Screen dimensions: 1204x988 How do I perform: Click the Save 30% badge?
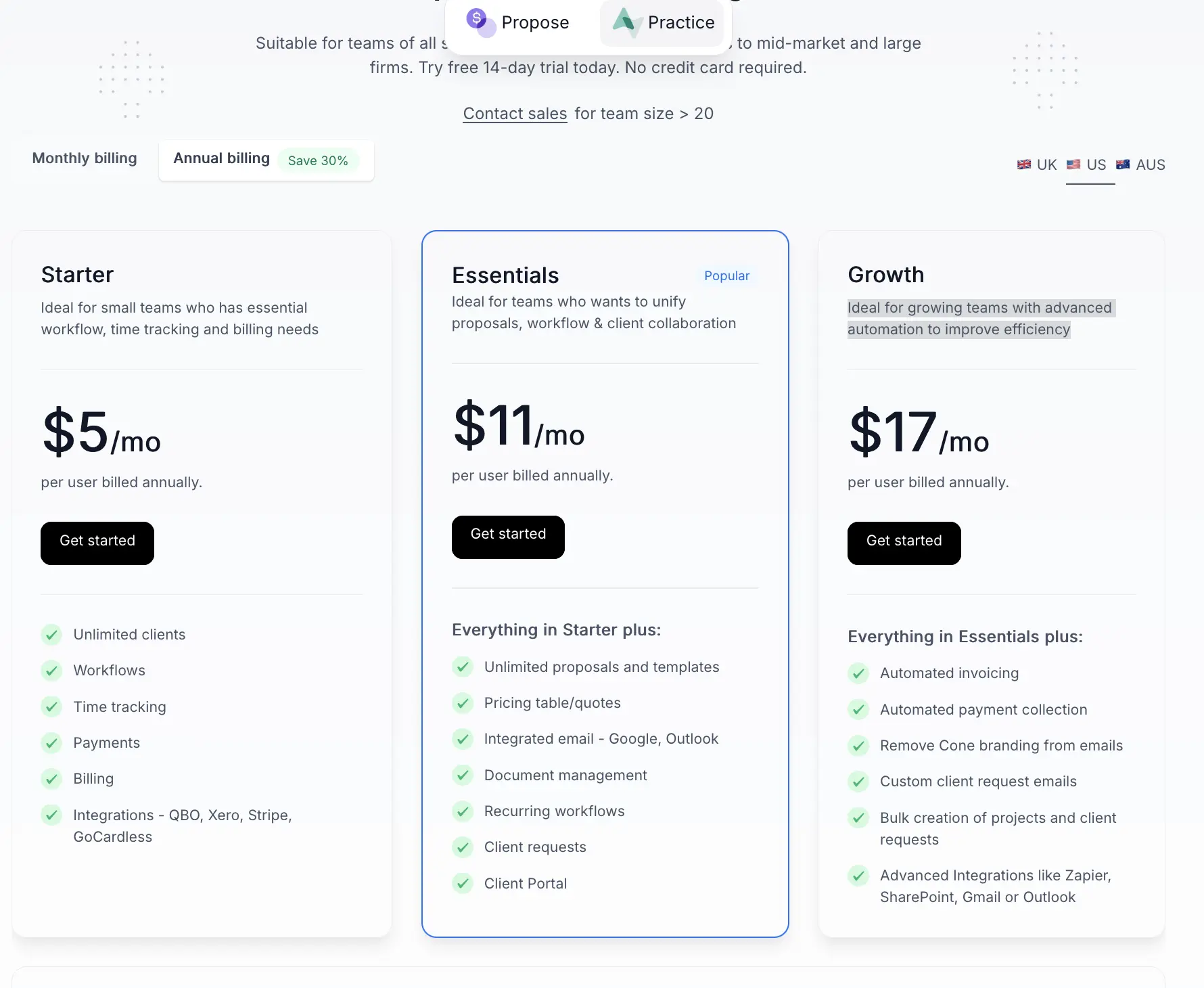pos(318,160)
